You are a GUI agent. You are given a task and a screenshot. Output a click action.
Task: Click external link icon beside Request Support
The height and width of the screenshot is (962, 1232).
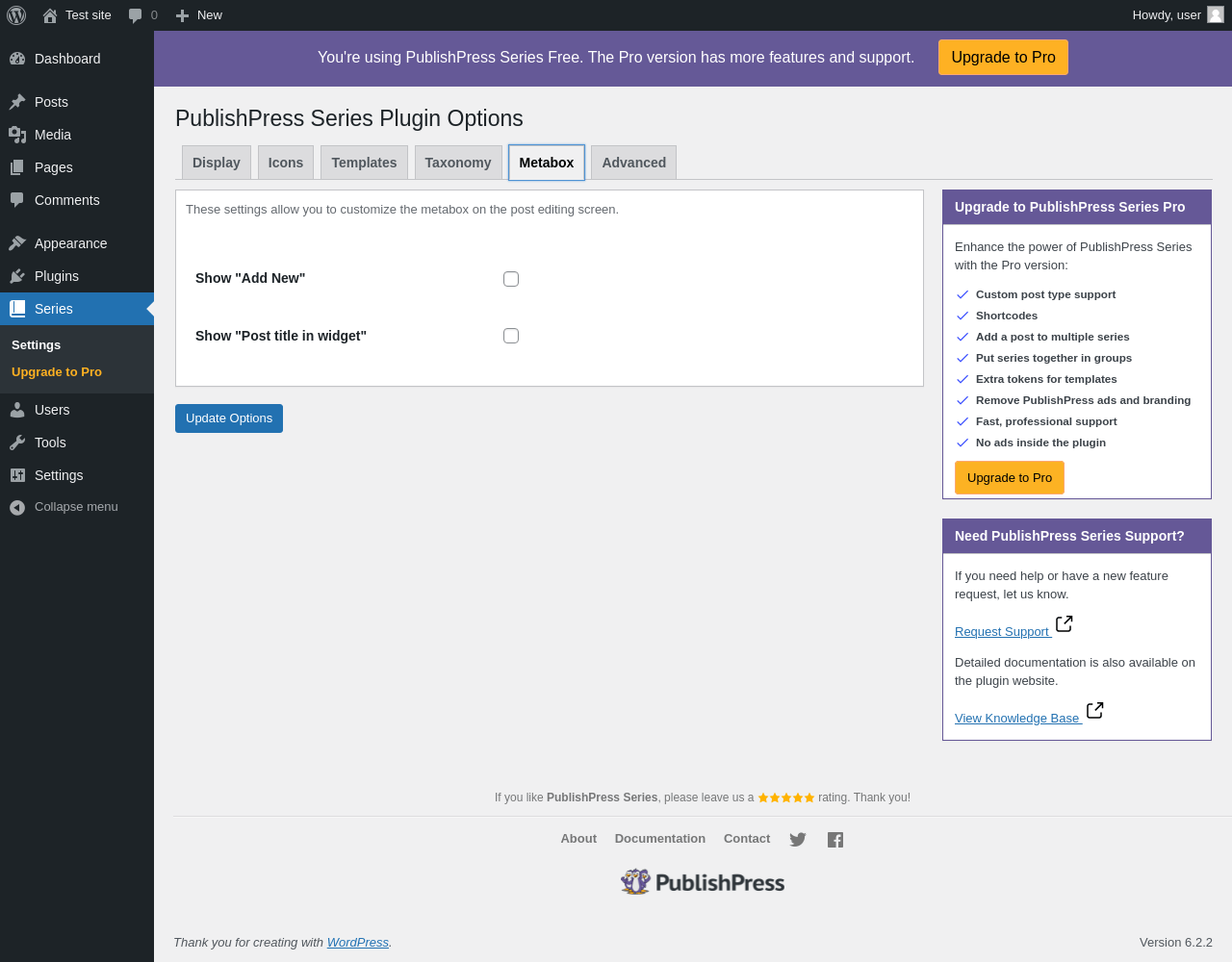click(1065, 624)
